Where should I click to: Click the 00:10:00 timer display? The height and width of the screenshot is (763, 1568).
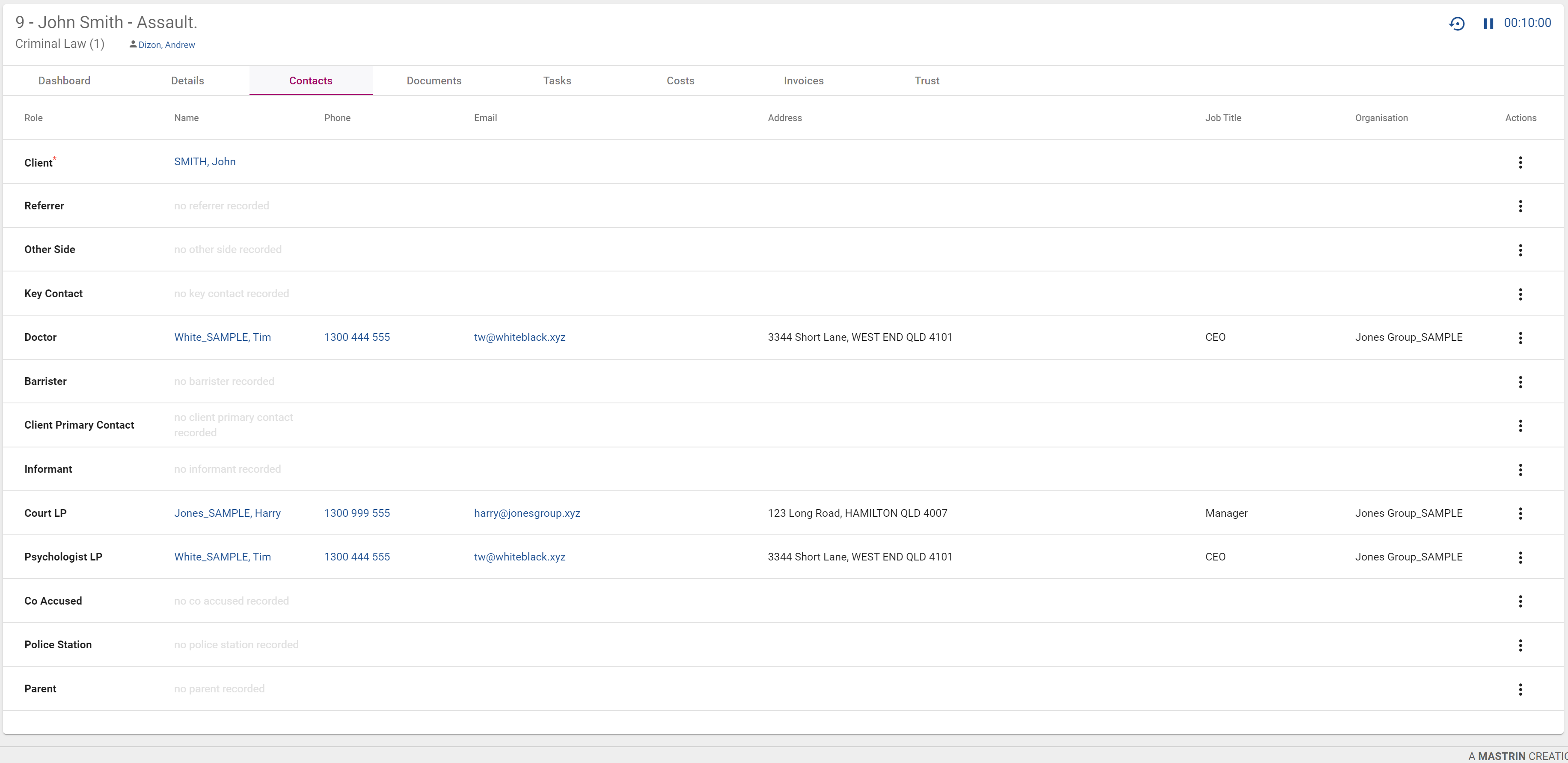click(1527, 23)
